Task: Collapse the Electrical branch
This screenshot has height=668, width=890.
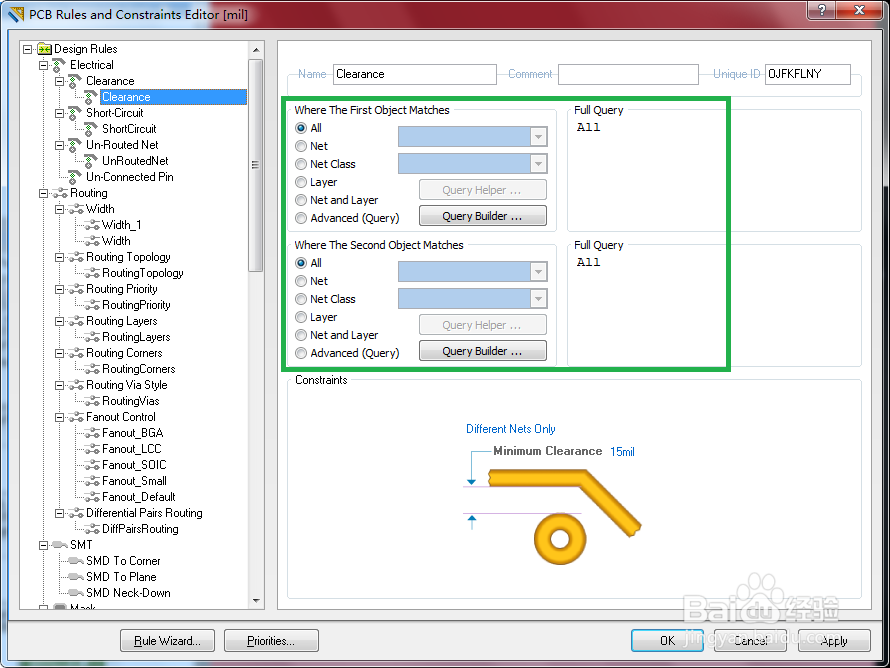Action: tap(43, 65)
